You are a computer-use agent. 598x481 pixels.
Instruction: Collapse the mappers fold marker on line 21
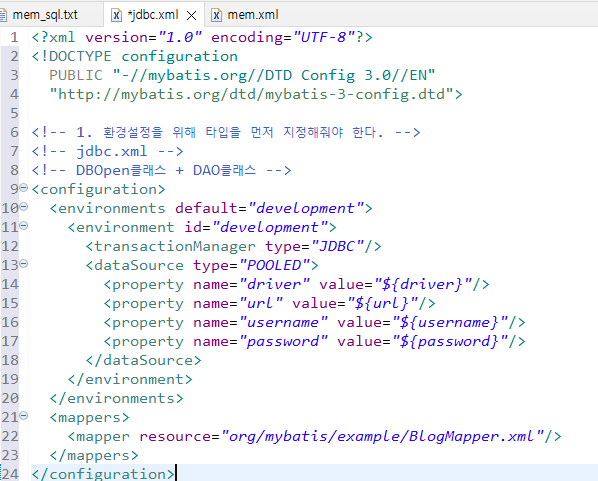point(24,416)
